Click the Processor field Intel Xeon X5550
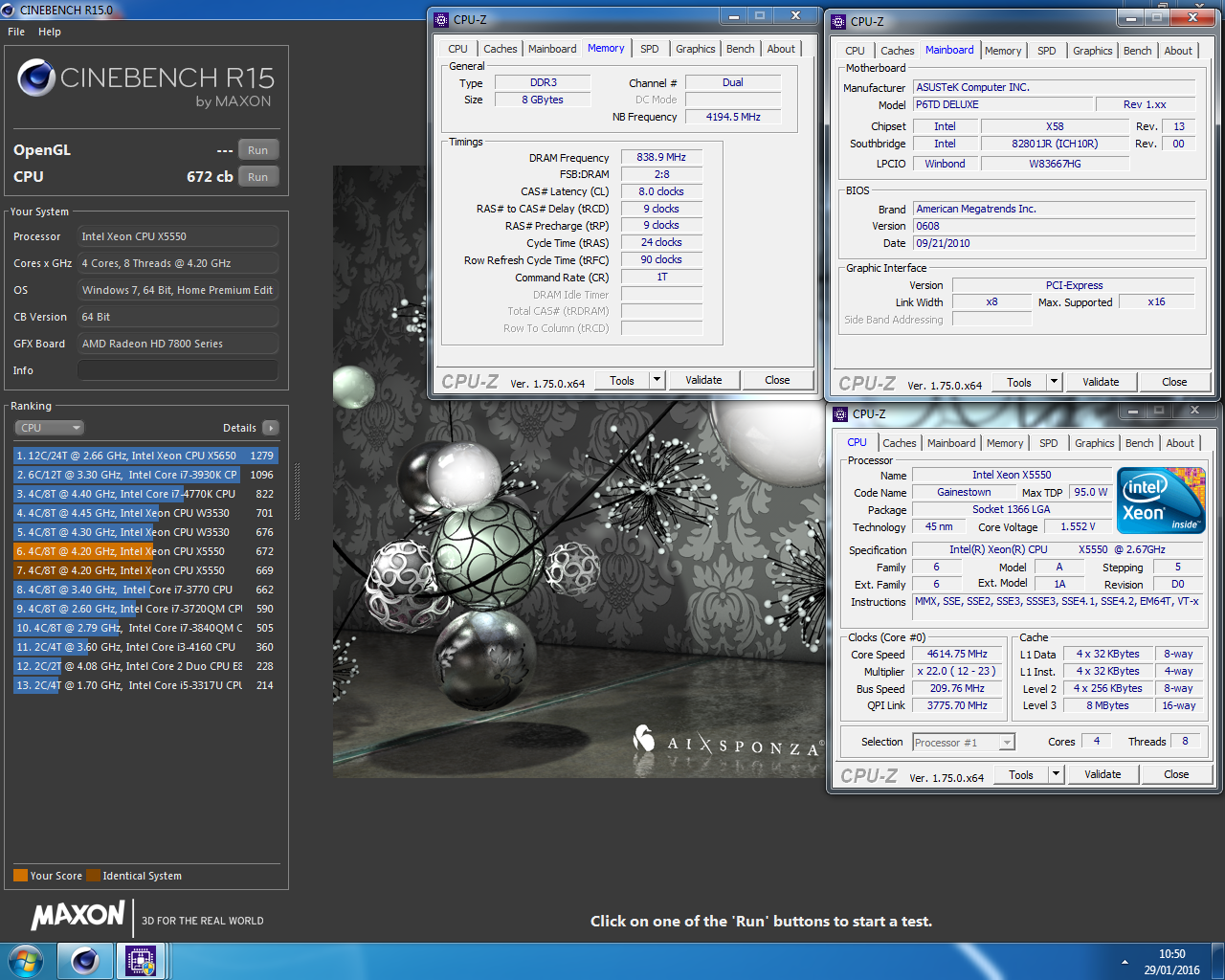 pyautogui.click(x=178, y=236)
